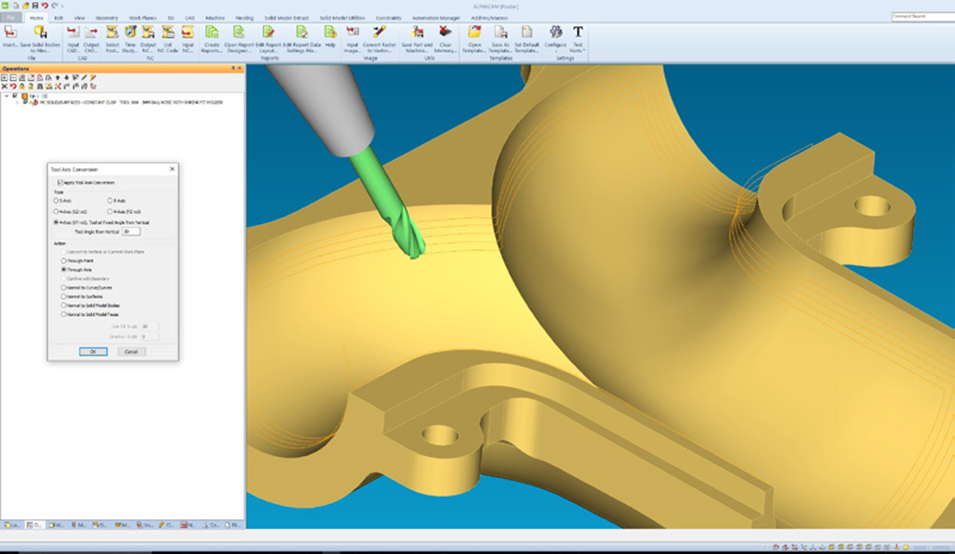Expand the NC Solid/Surfaces operation row

coord(17,102)
